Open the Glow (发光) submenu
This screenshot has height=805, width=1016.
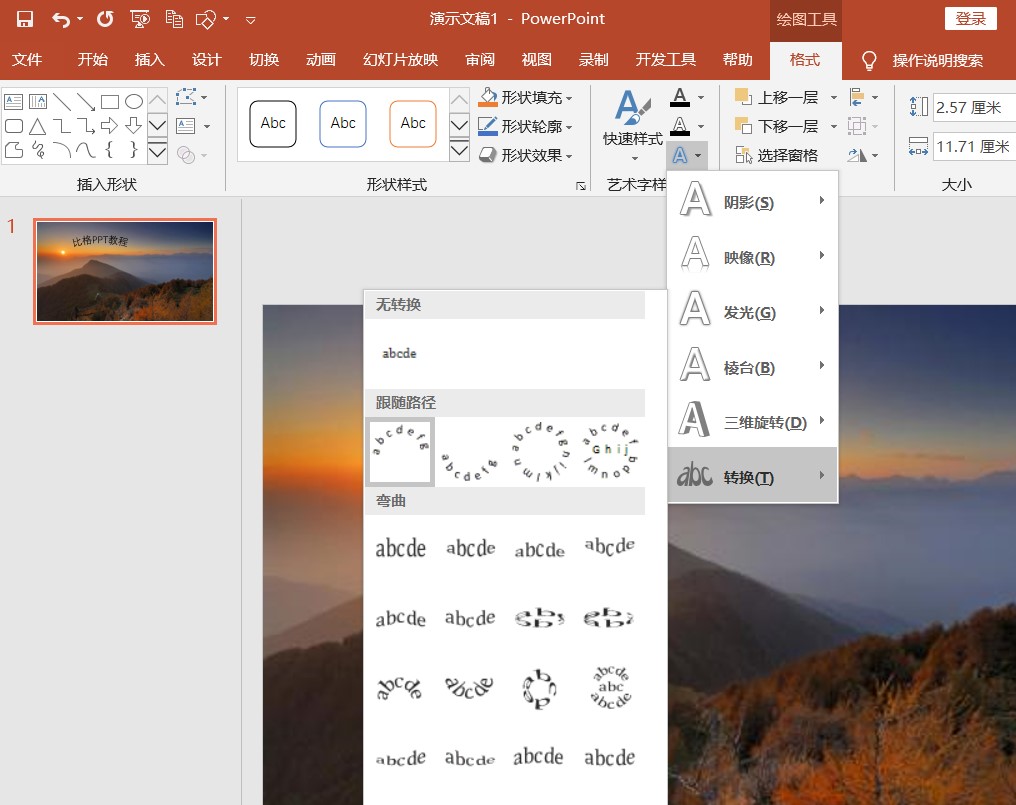752,312
